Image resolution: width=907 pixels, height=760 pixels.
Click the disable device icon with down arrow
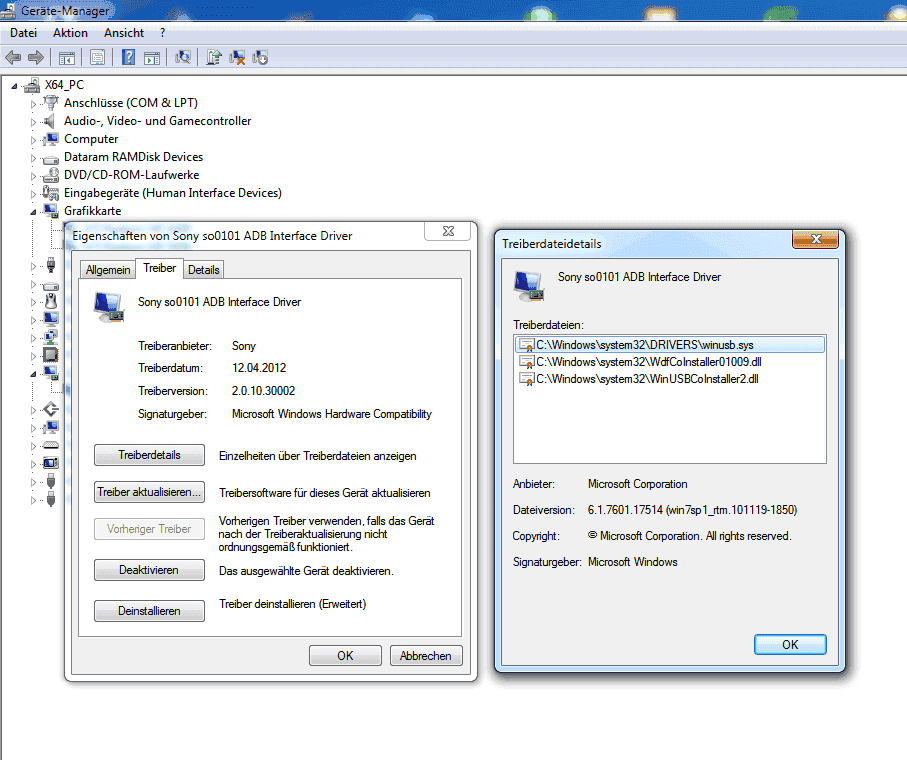click(260, 57)
